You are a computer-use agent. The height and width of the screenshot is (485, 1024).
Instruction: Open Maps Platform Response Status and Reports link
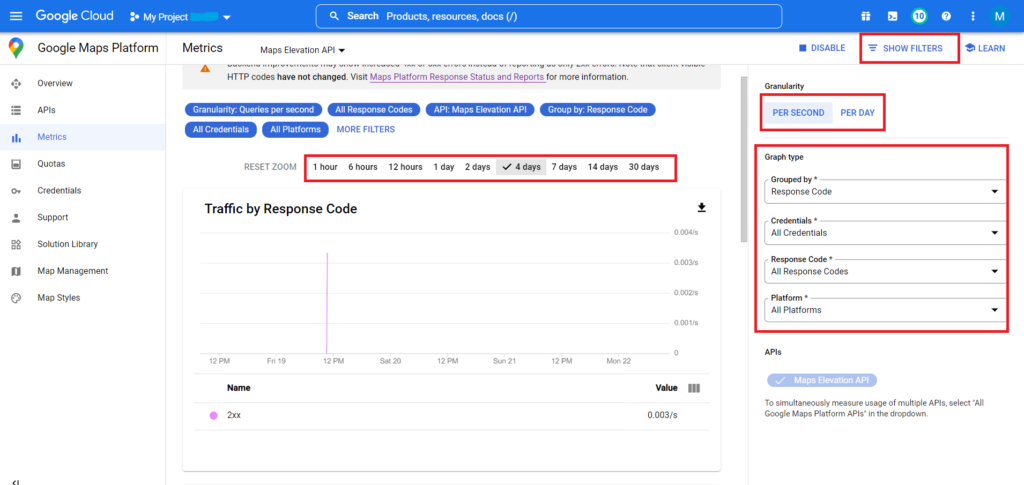[457, 77]
